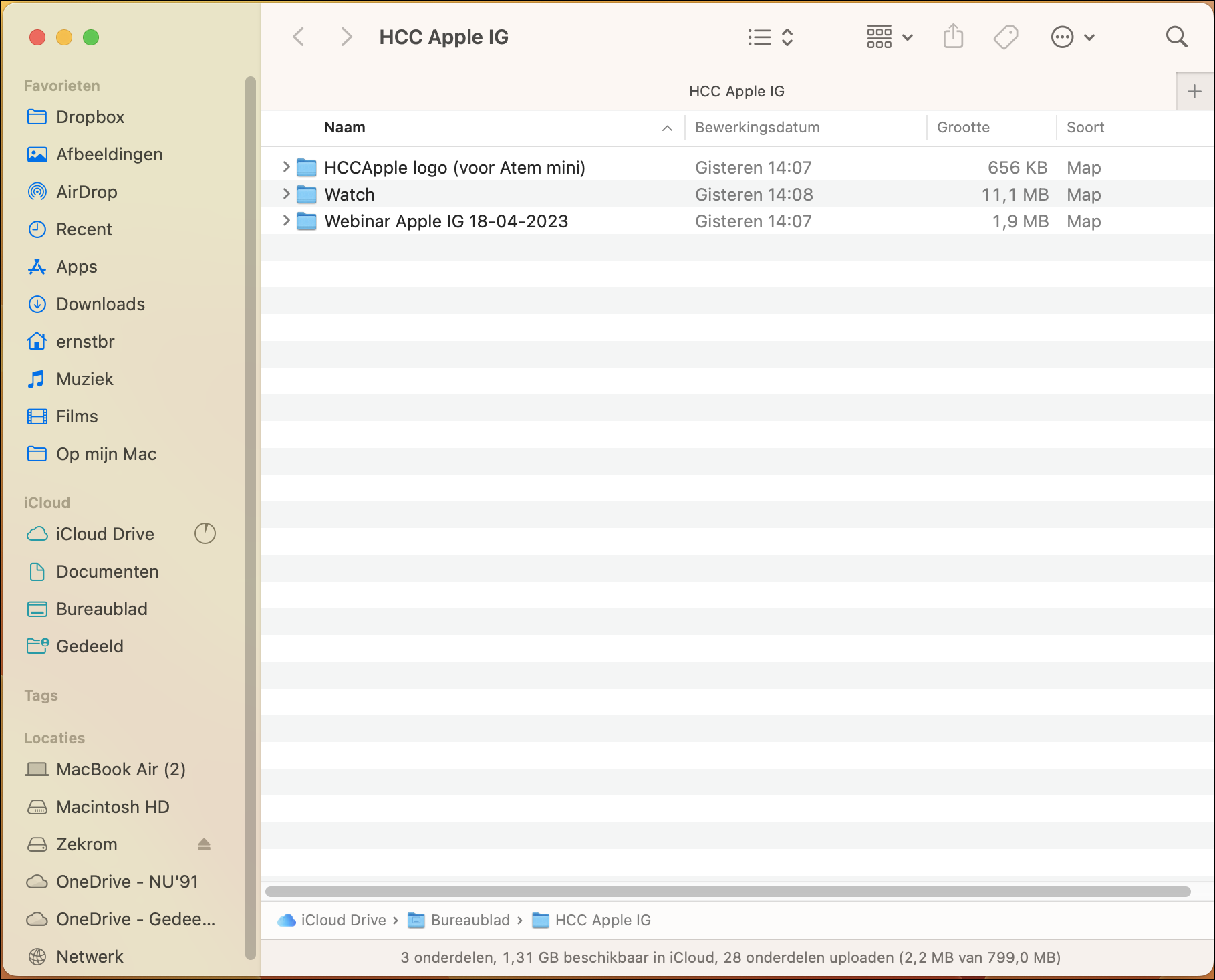Click the iCloud section header
1215x980 pixels.
tap(47, 503)
